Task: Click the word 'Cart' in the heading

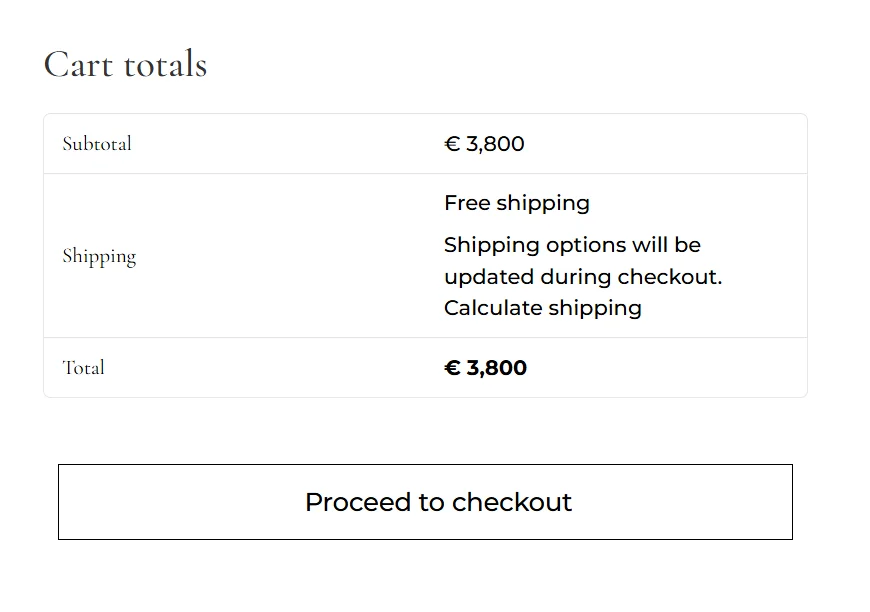Action: 78,65
